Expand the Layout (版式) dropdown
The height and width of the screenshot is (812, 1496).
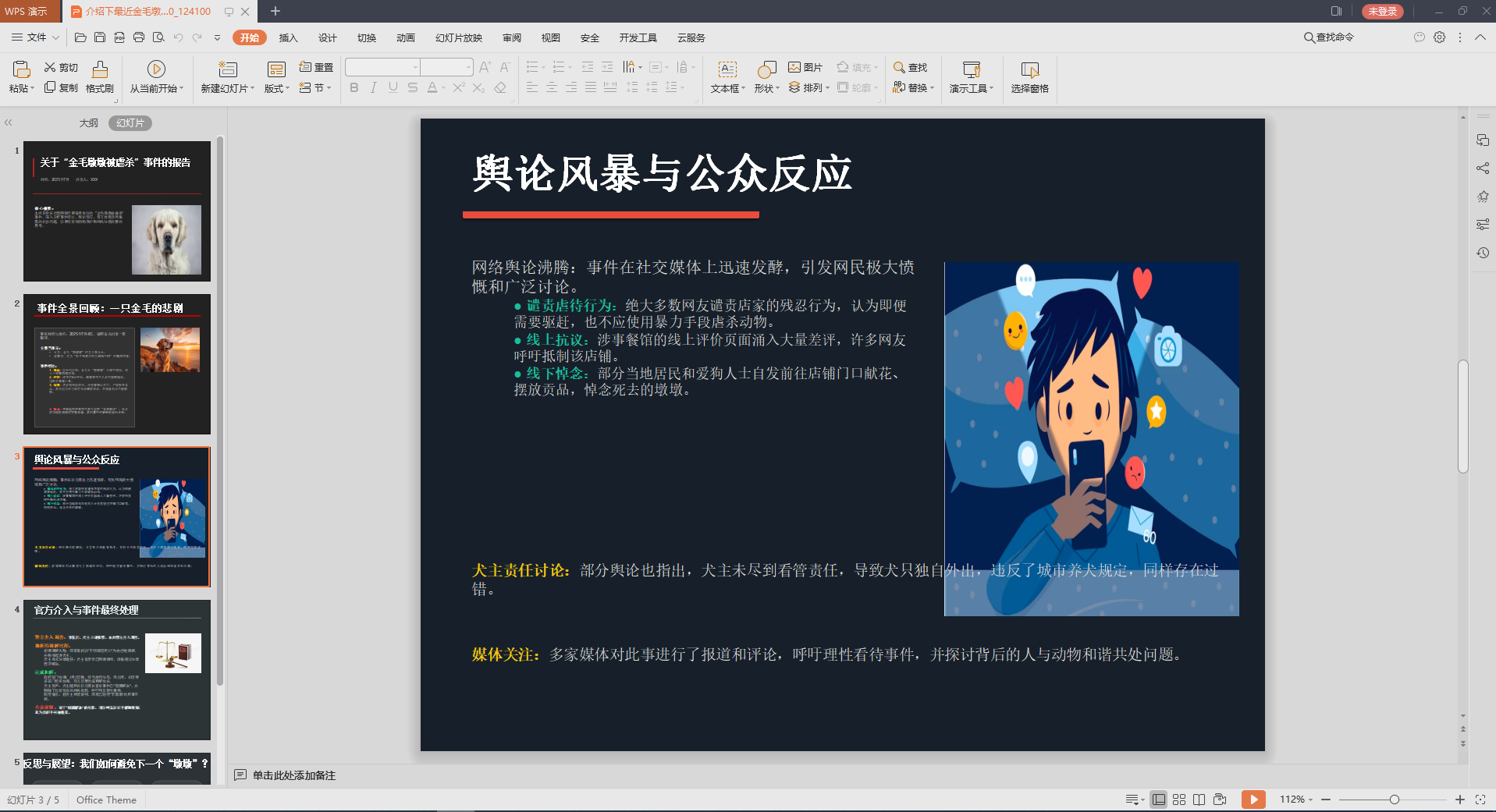[277, 88]
